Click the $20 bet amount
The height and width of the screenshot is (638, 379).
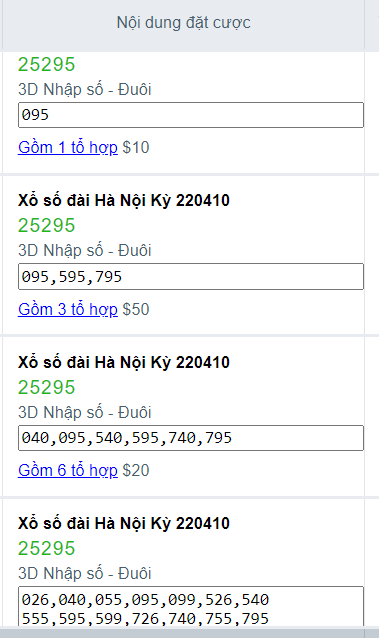point(136,470)
